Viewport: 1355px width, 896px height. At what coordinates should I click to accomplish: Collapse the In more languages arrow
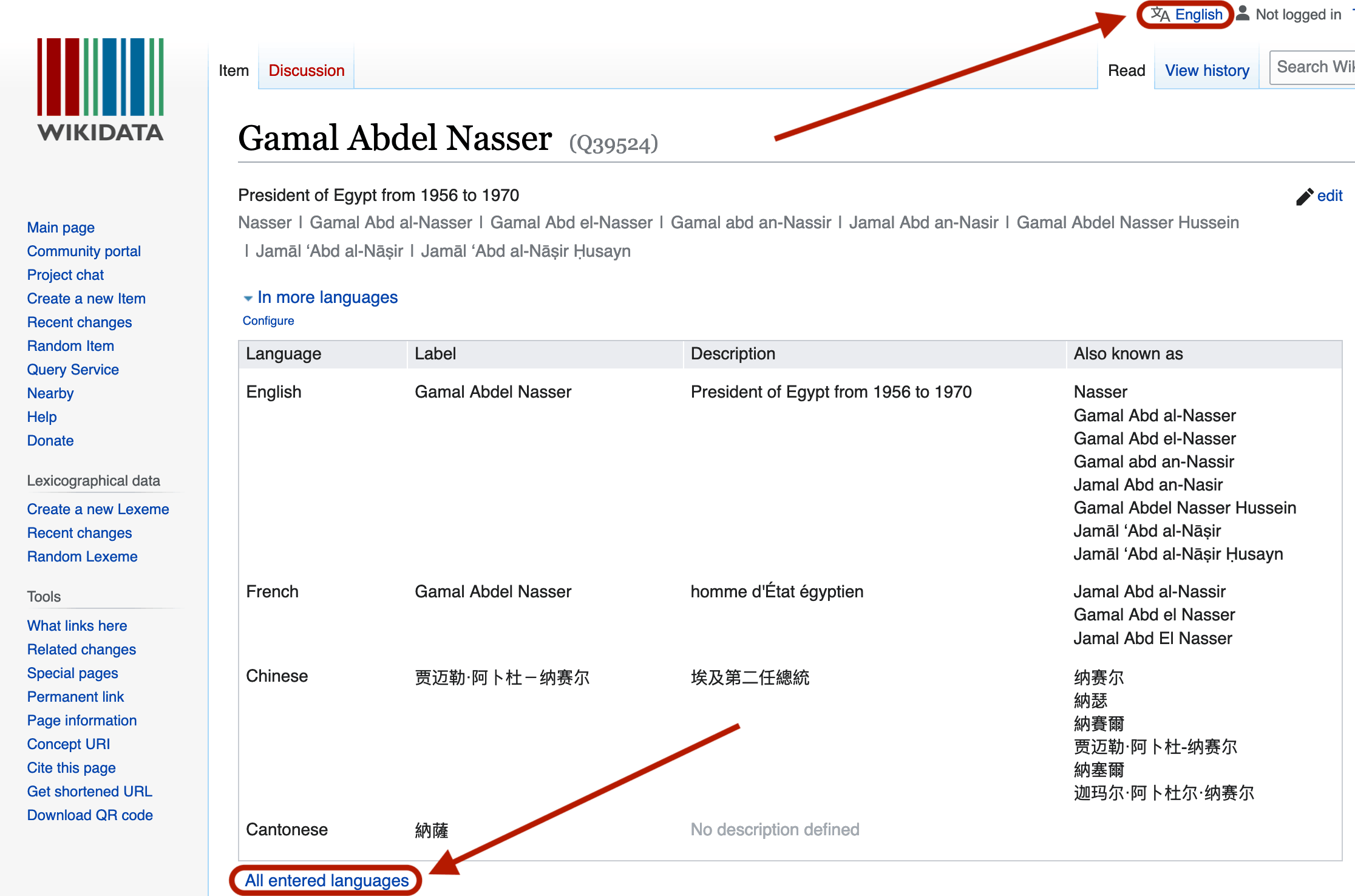[248, 298]
